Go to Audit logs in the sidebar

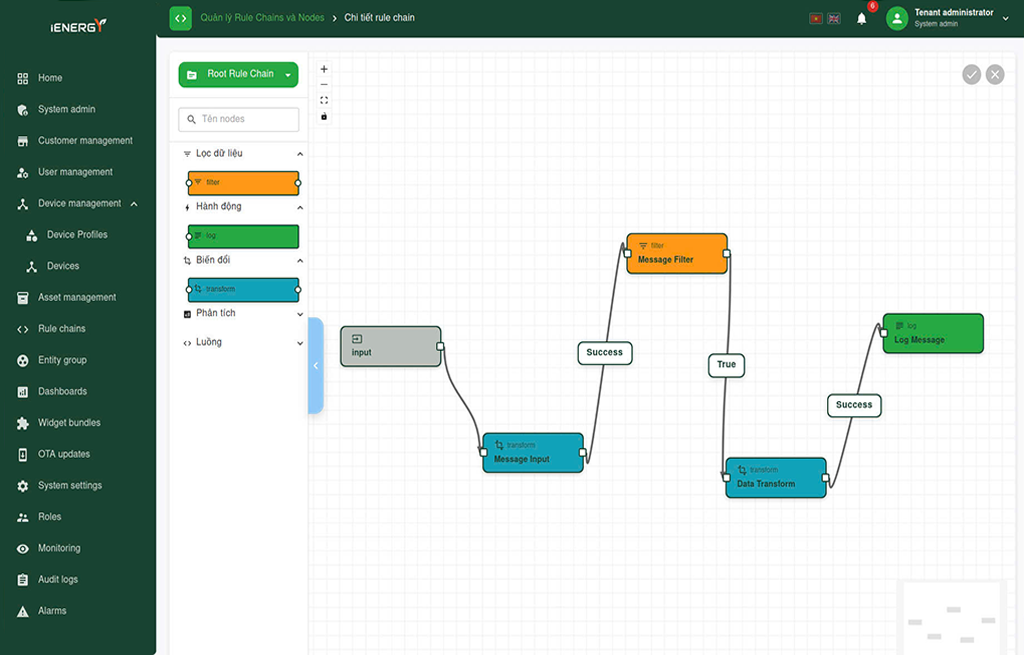(57, 579)
